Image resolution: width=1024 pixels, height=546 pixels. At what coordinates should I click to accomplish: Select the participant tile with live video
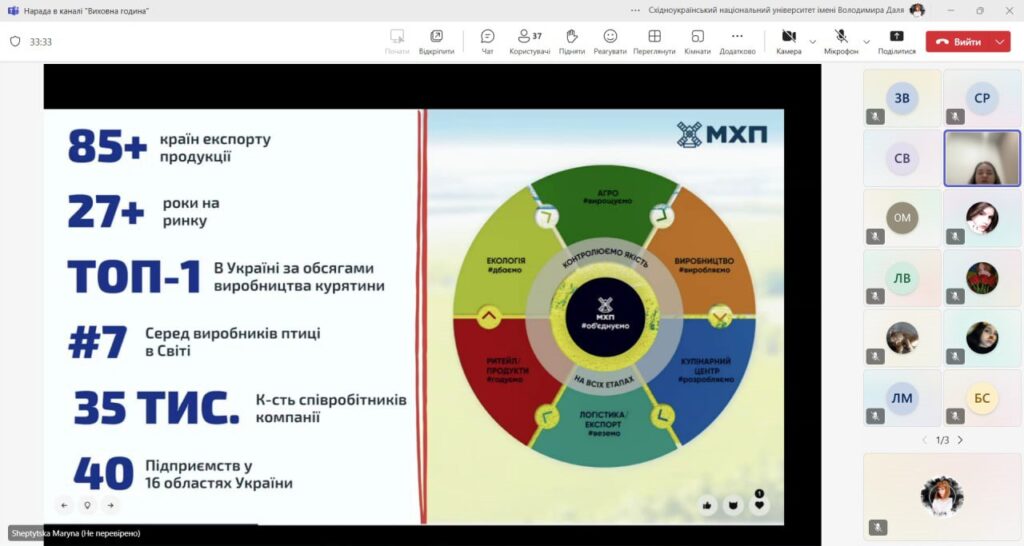[x=982, y=158]
